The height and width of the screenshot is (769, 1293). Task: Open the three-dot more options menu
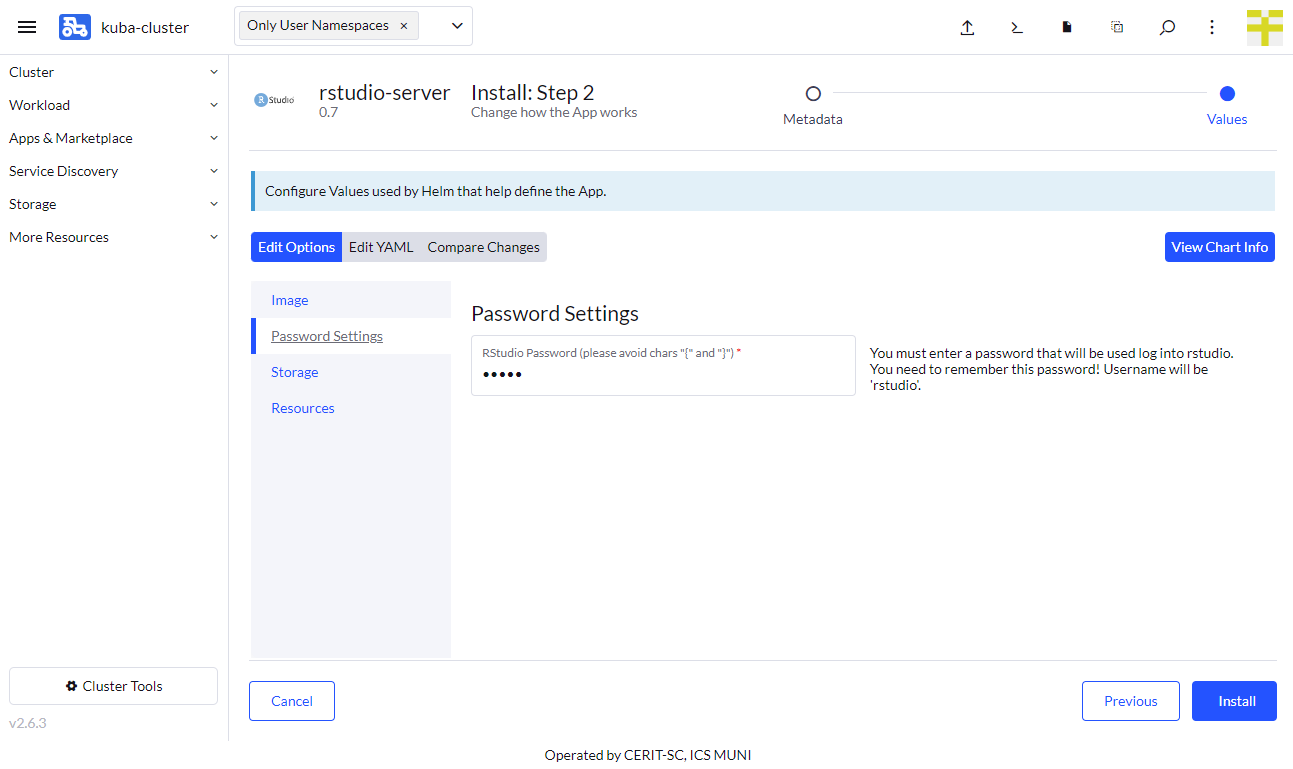(1212, 28)
